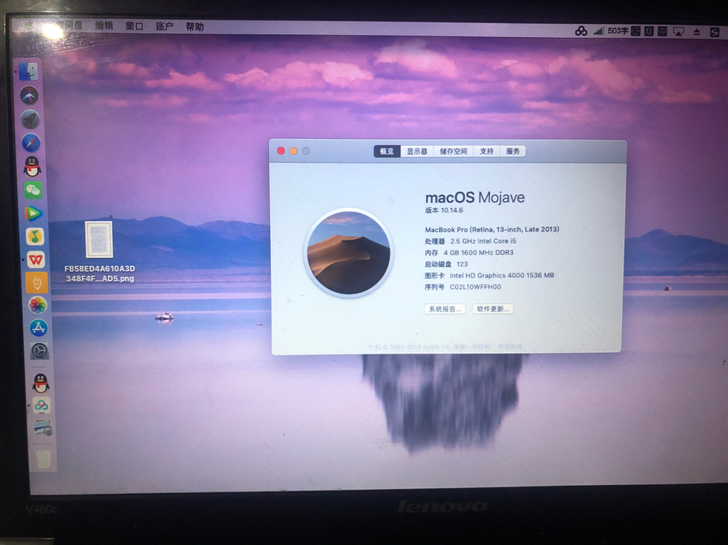Close the About This Mac window
This screenshot has width=728, height=545.
(x=281, y=151)
